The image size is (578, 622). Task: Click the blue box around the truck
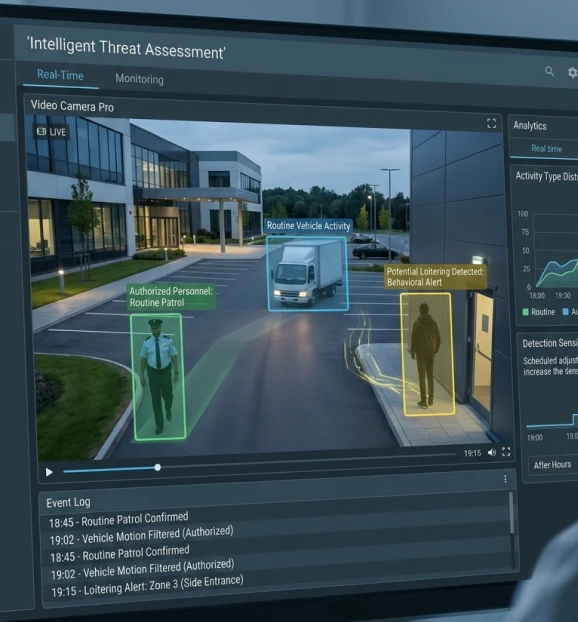click(307, 273)
